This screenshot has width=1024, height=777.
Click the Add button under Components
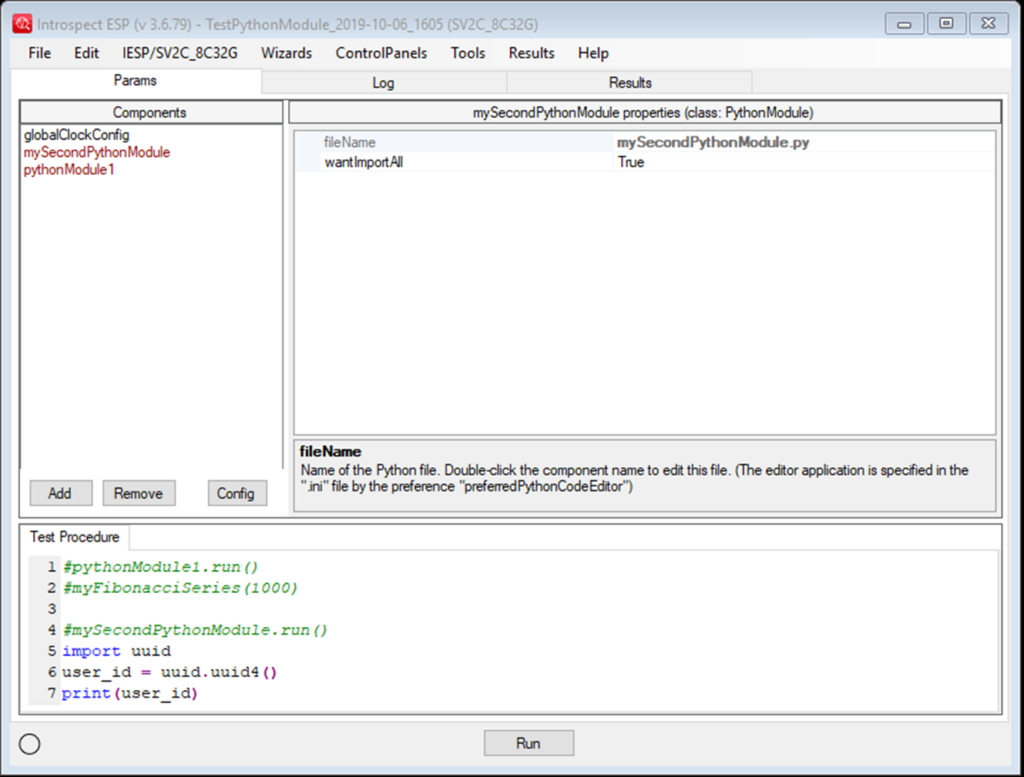pyautogui.click(x=61, y=493)
